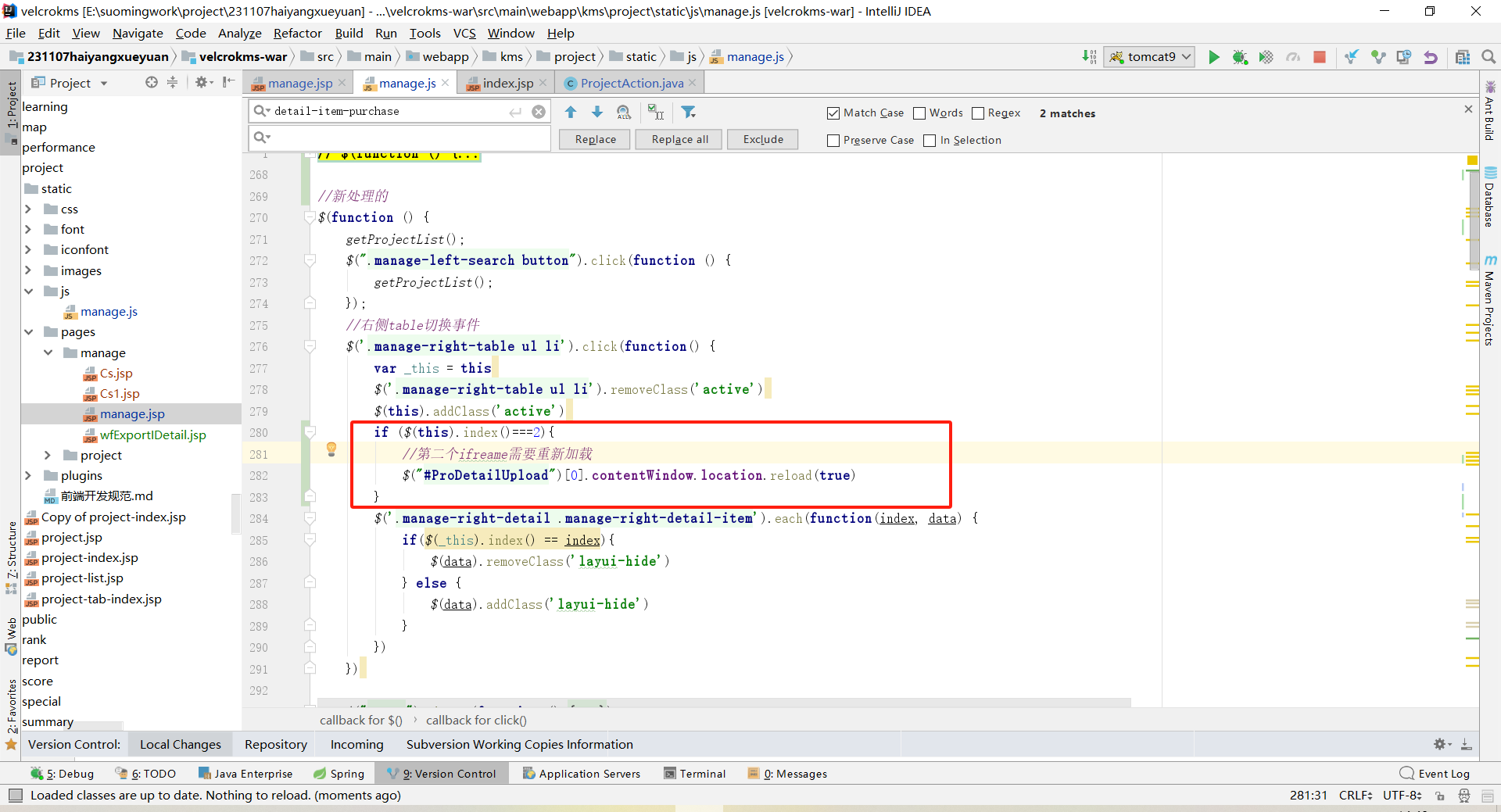Image resolution: width=1501 pixels, height=812 pixels.
Task: Open Search Everywhere magnifier in top toolbar
Action: click(x=1488, y=57)
